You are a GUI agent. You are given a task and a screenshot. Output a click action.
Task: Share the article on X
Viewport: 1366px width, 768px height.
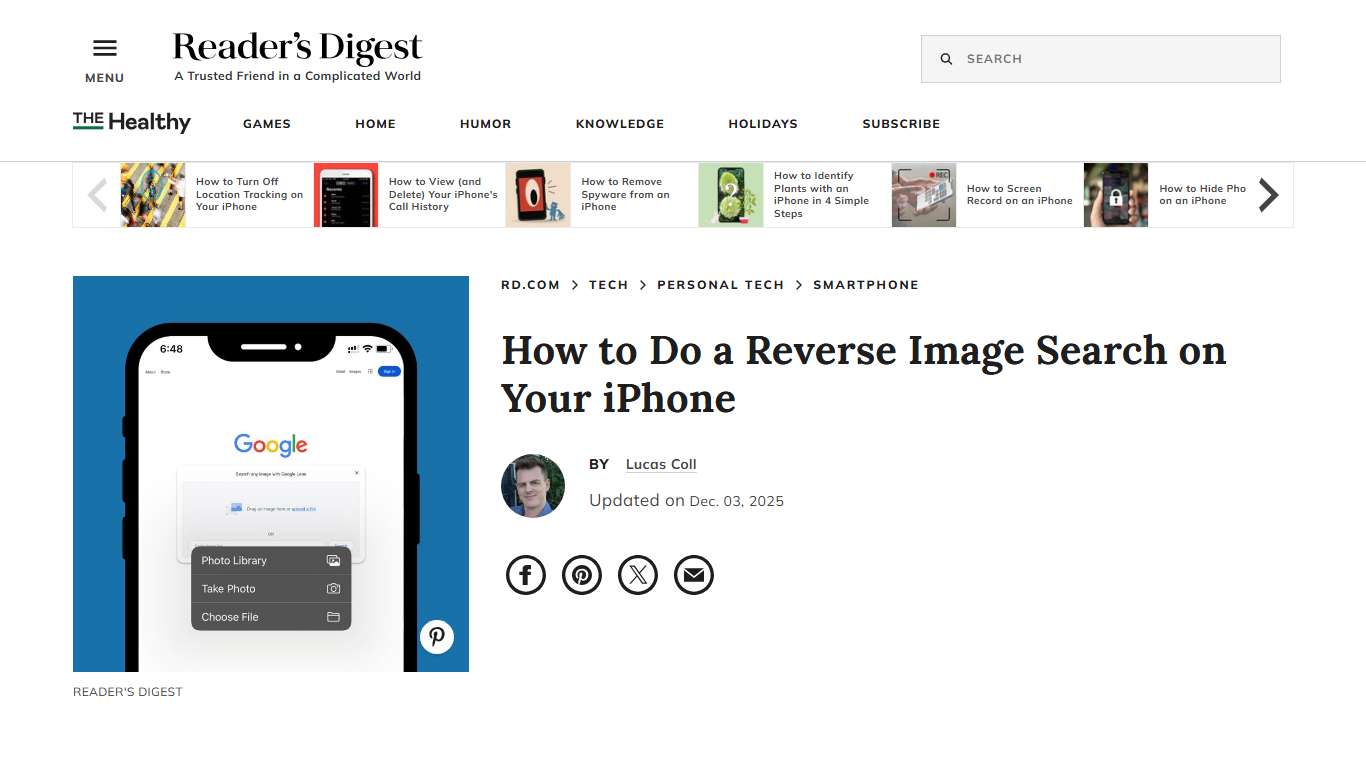(x=637, y=574)
